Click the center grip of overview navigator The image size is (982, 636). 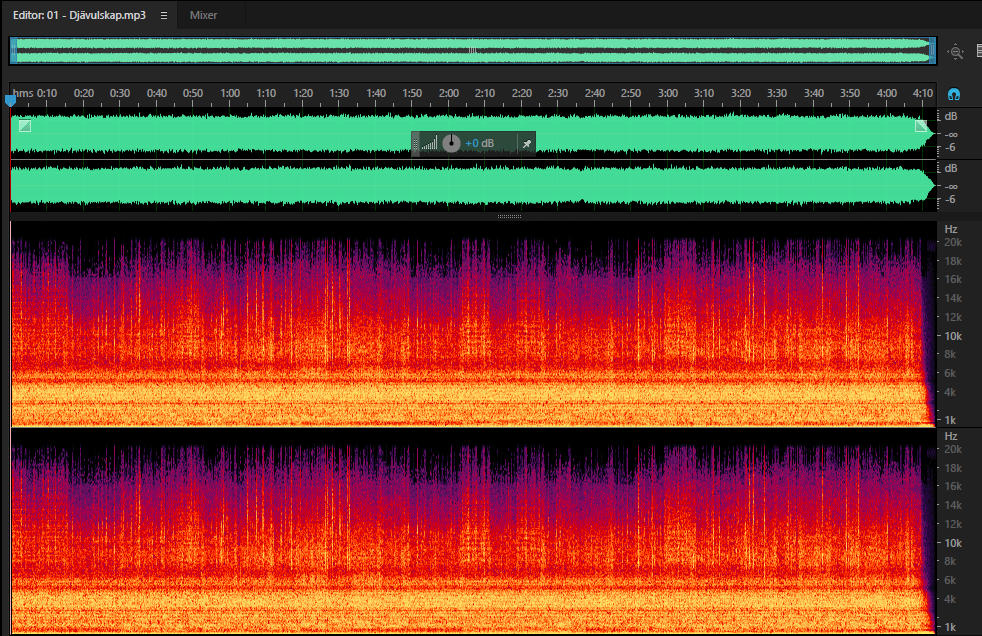(x=472, y=51)
